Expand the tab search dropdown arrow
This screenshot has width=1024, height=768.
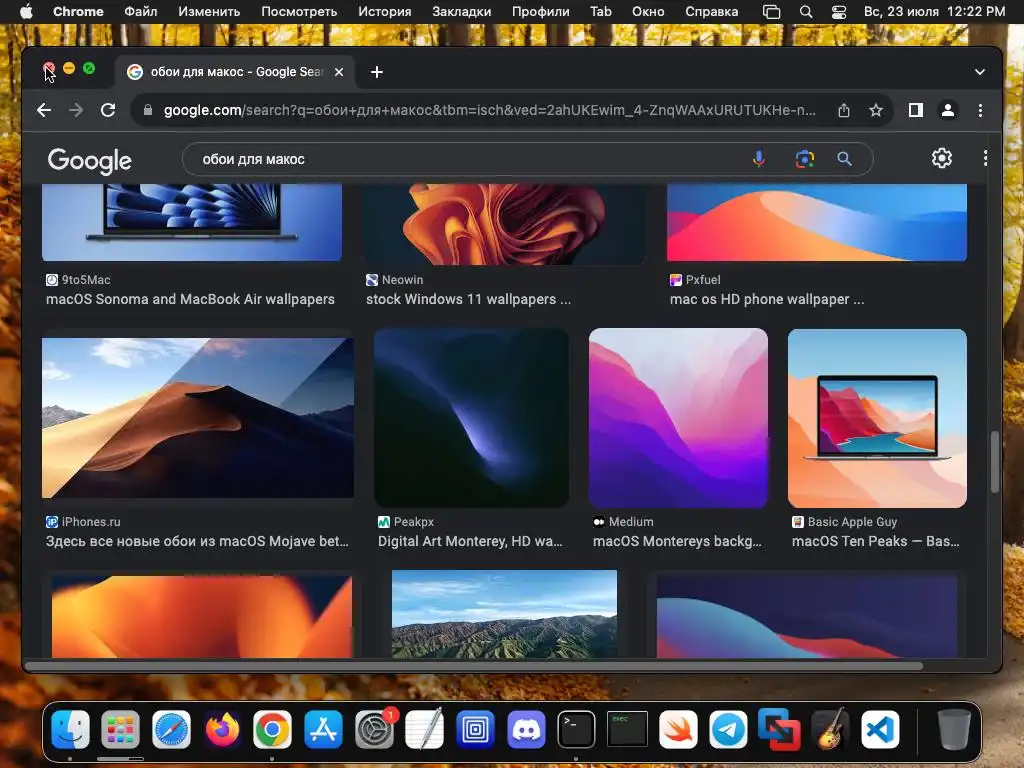(980, 72)
